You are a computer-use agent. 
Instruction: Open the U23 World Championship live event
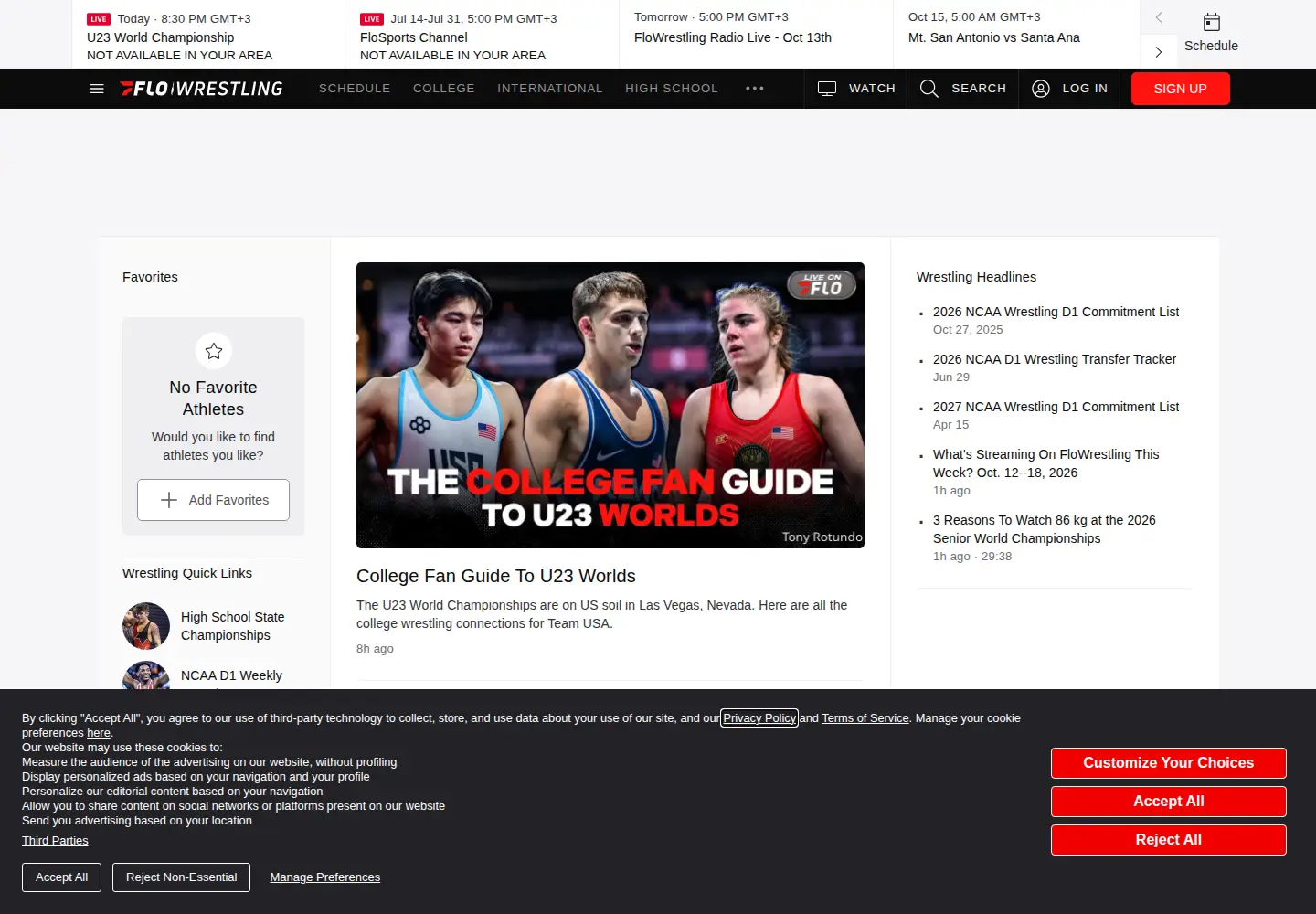pyautogui.click(x=209, y=35)
